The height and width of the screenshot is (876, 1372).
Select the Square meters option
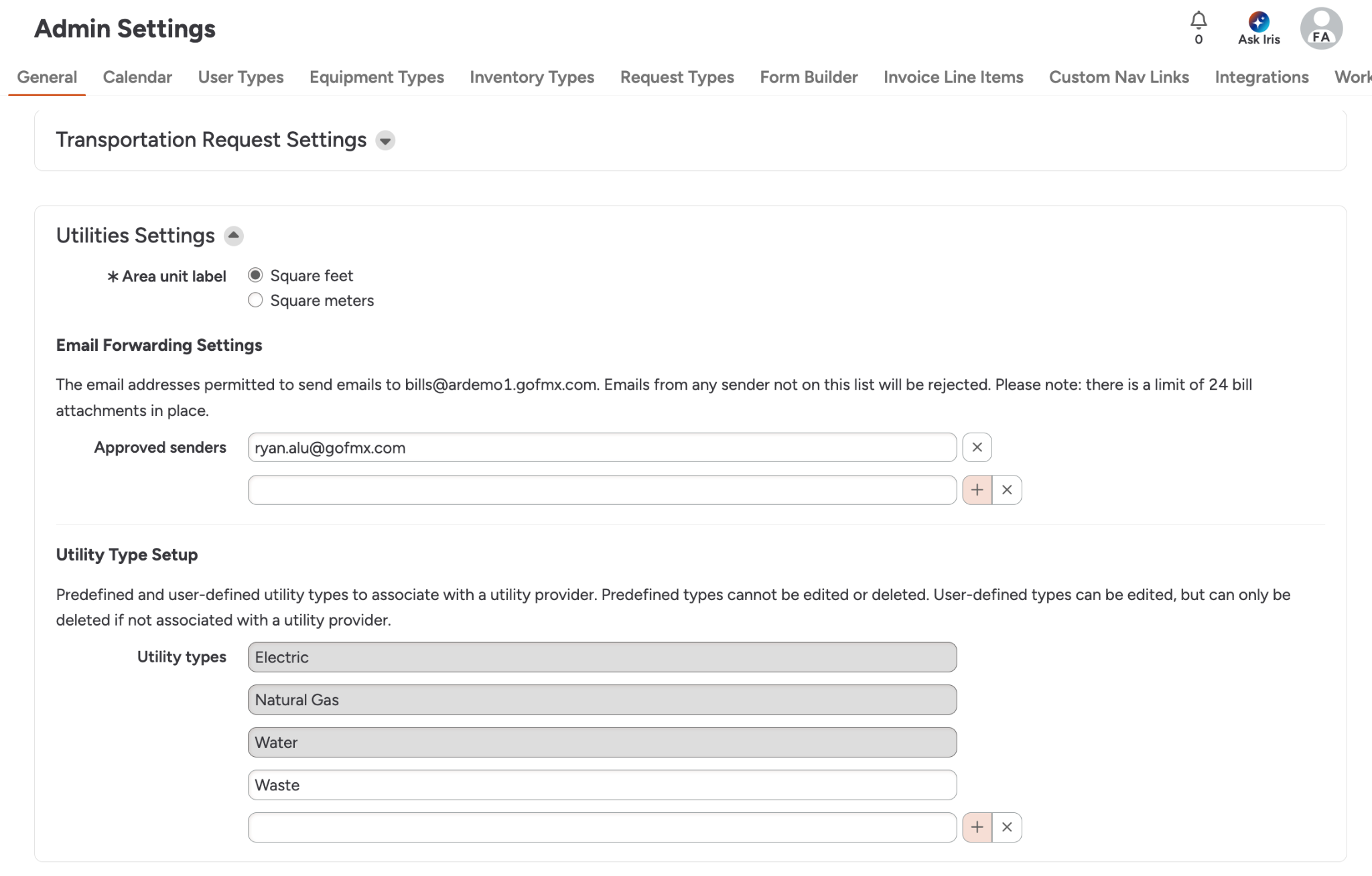click(255, 300)
